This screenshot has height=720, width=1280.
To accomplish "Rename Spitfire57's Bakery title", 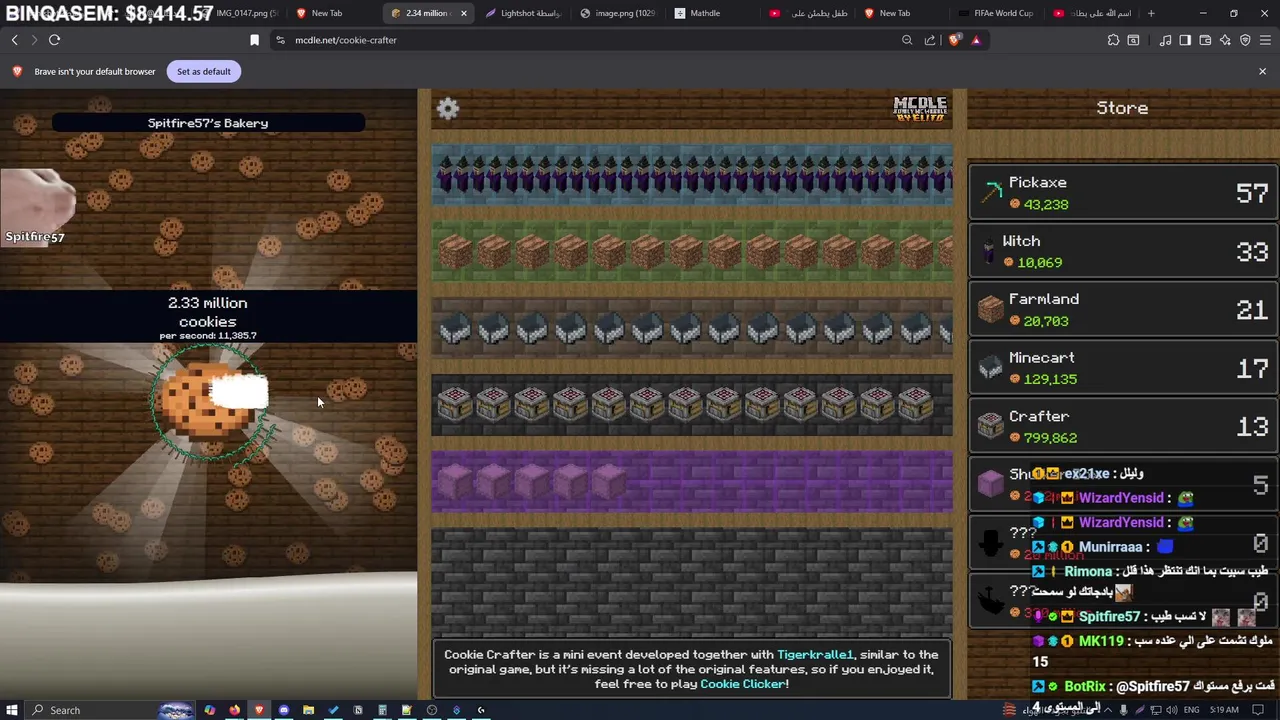I will point(208,123).
